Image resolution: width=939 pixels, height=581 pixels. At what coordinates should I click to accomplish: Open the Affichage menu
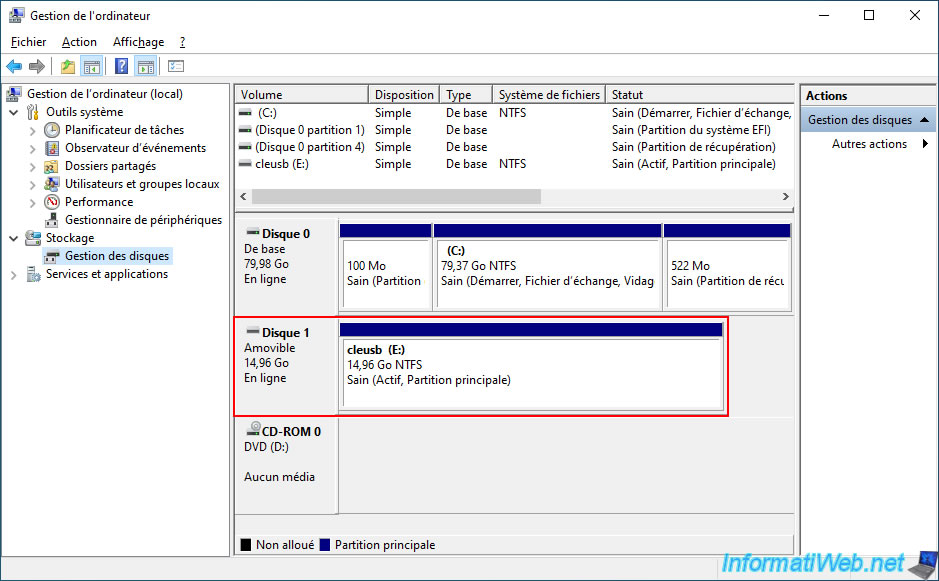click(138, 42)
